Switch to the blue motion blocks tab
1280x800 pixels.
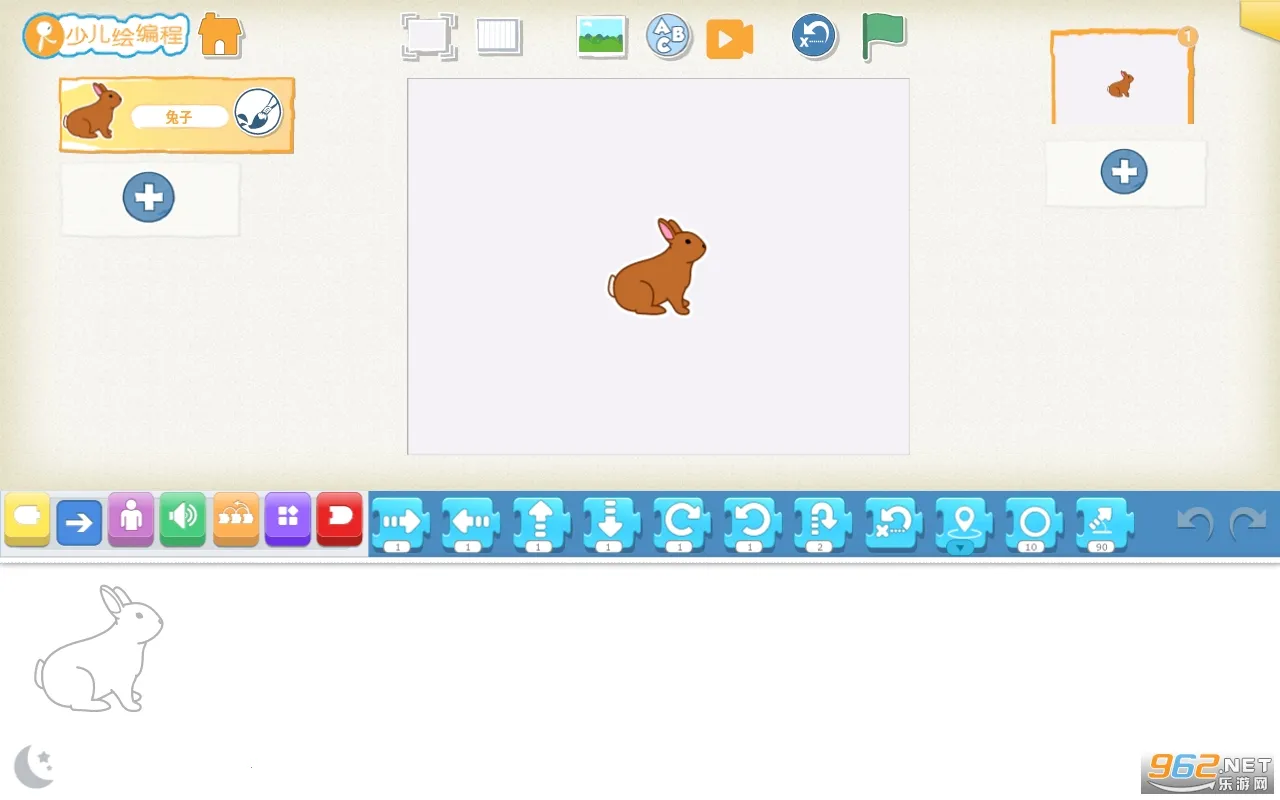tap(79, 521)
